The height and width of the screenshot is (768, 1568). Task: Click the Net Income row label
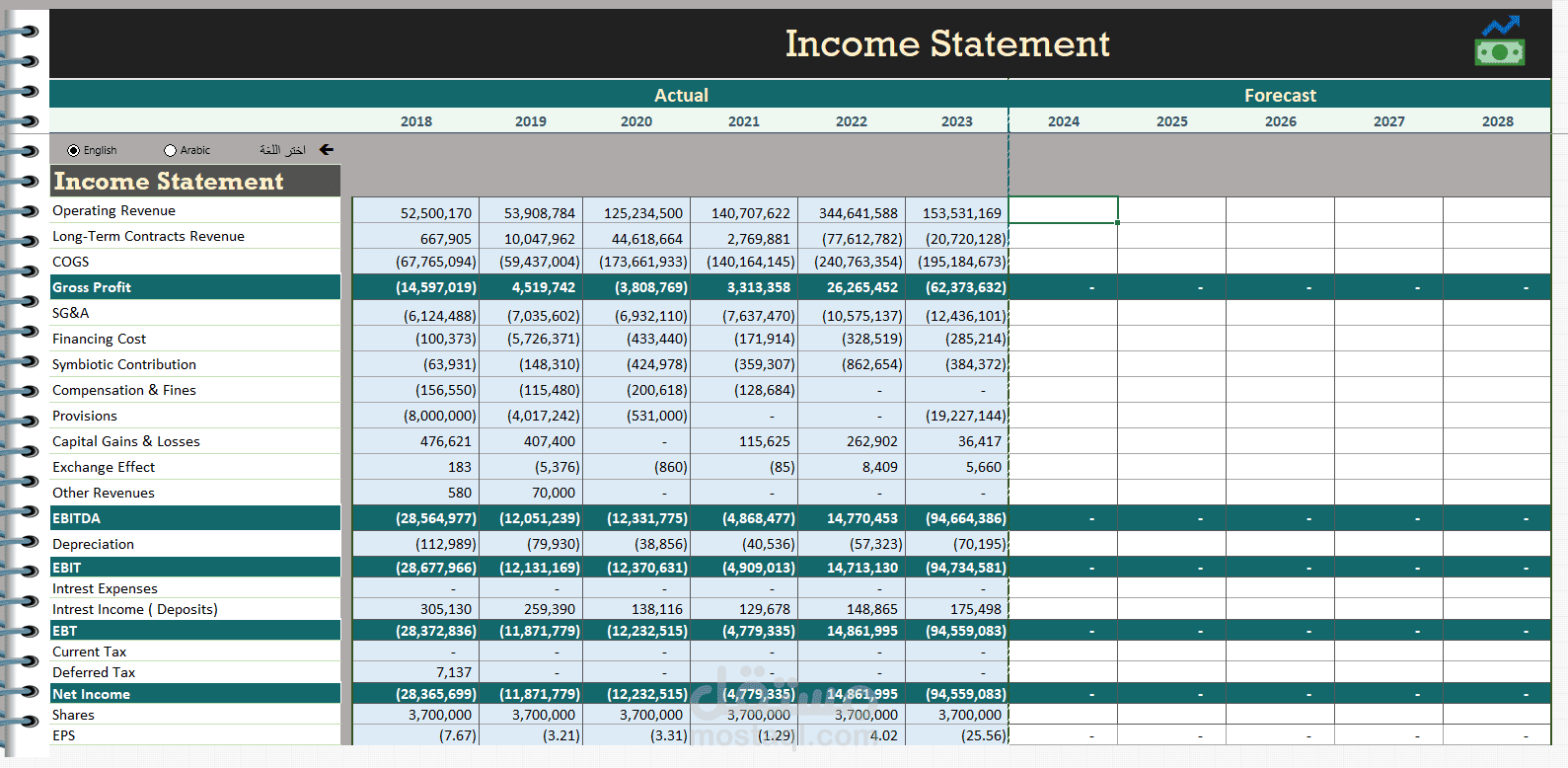[91, 694]
